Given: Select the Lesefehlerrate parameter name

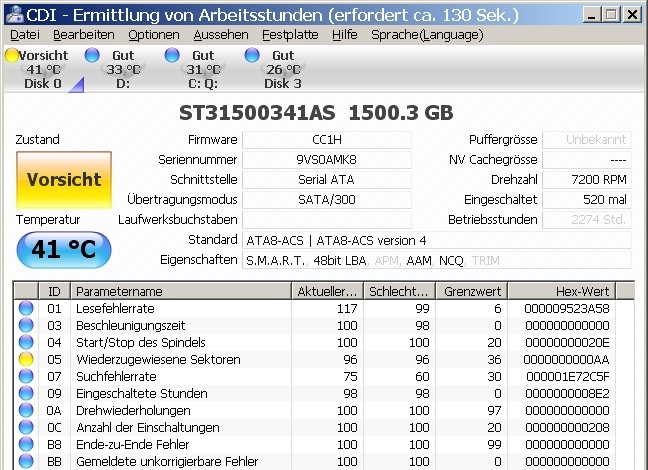Looking at the screenshot, I should click(x=115, y=308).
